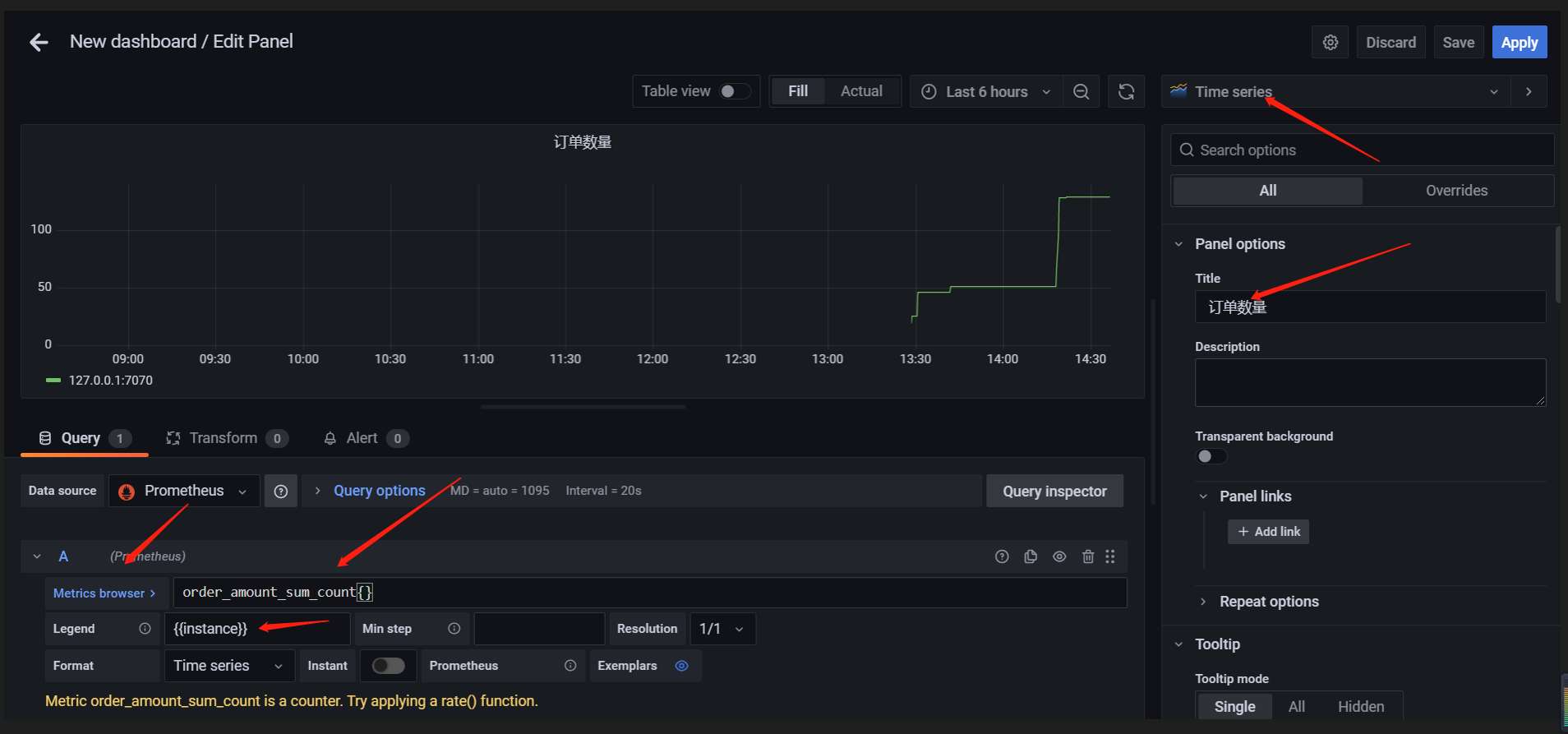Select Hidden tooltip mode

(1361, 707)
